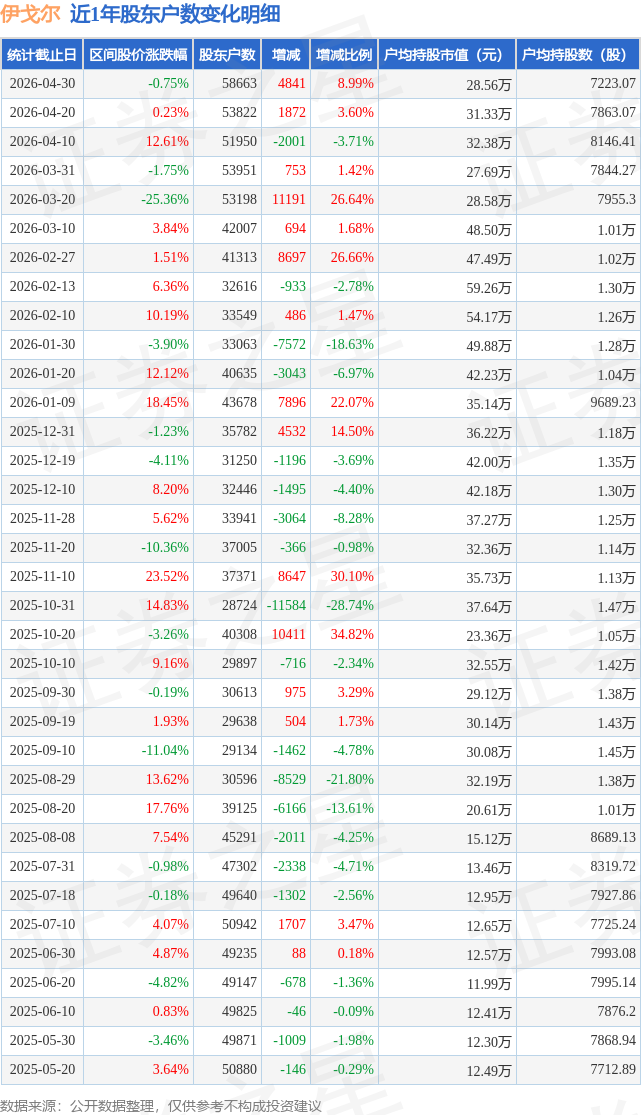Select the 2026-03-20 date cell
The image size is (641, 1115).
coord(43,199)
